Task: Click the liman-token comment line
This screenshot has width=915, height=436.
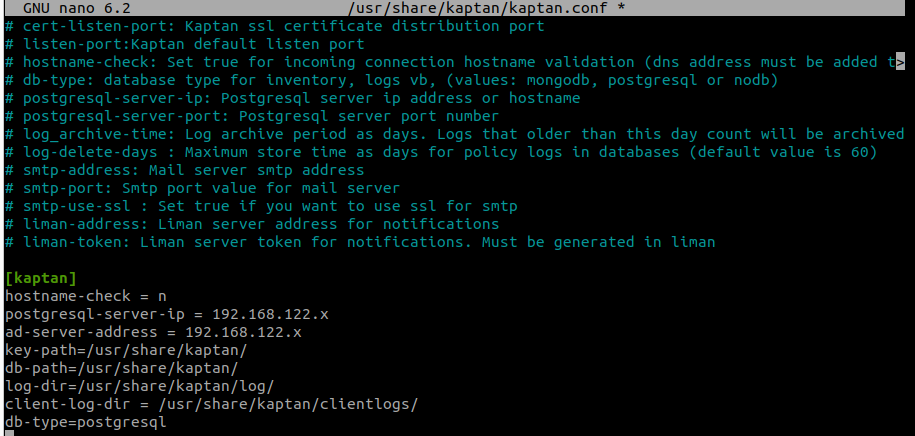Action: (x=360, y=242)
